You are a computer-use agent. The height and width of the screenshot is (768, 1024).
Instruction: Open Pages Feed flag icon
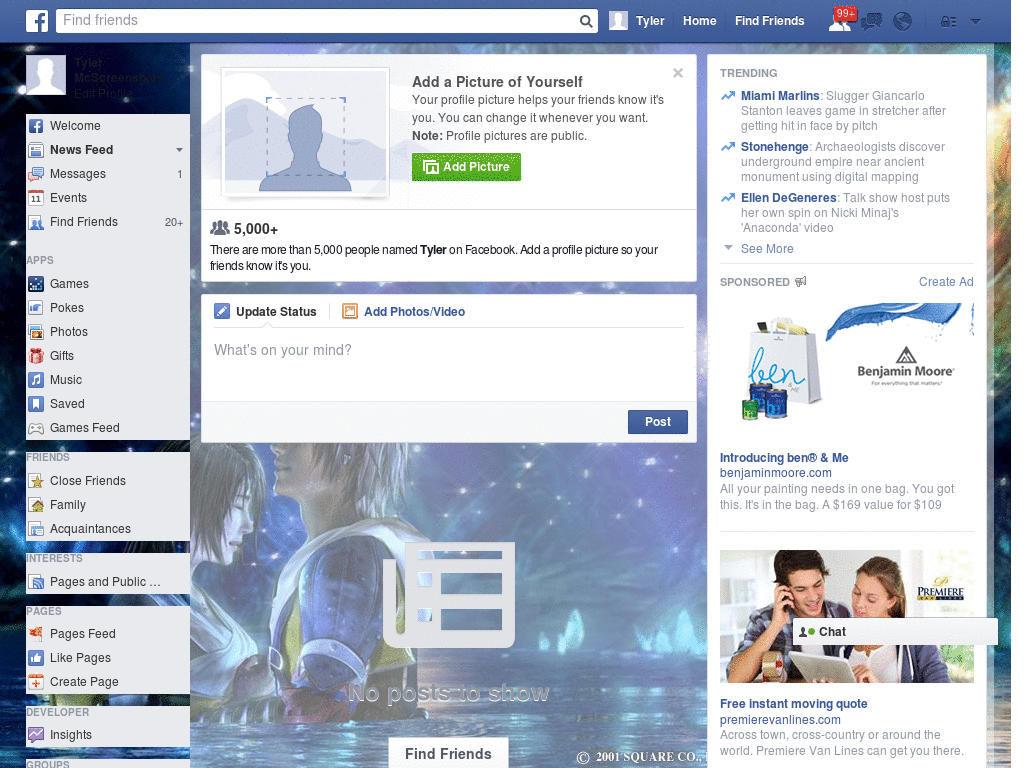tap(36, 633)
